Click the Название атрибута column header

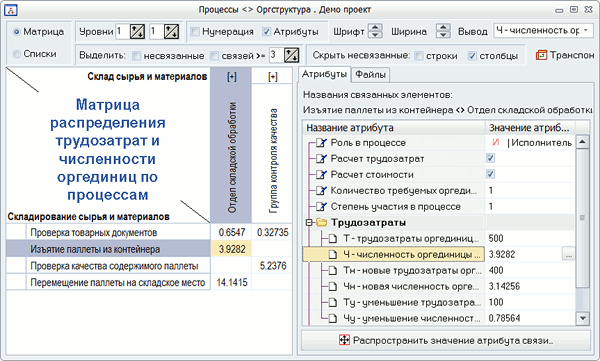click(394, 127)
